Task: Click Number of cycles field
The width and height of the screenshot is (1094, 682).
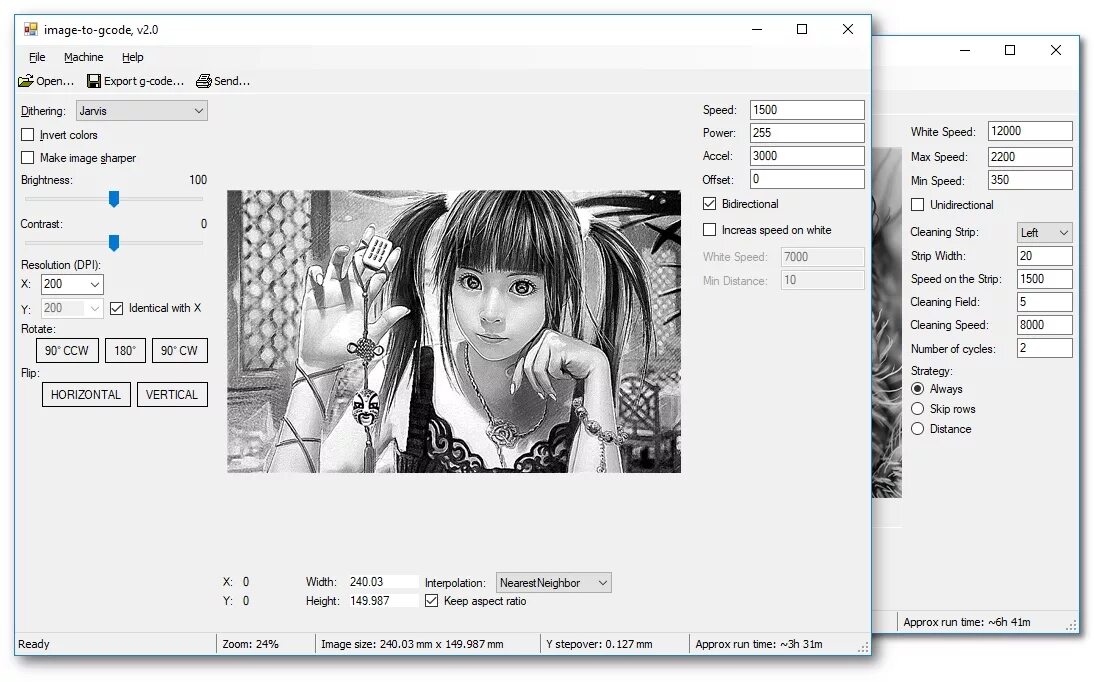Action: tap(1044, 348)
